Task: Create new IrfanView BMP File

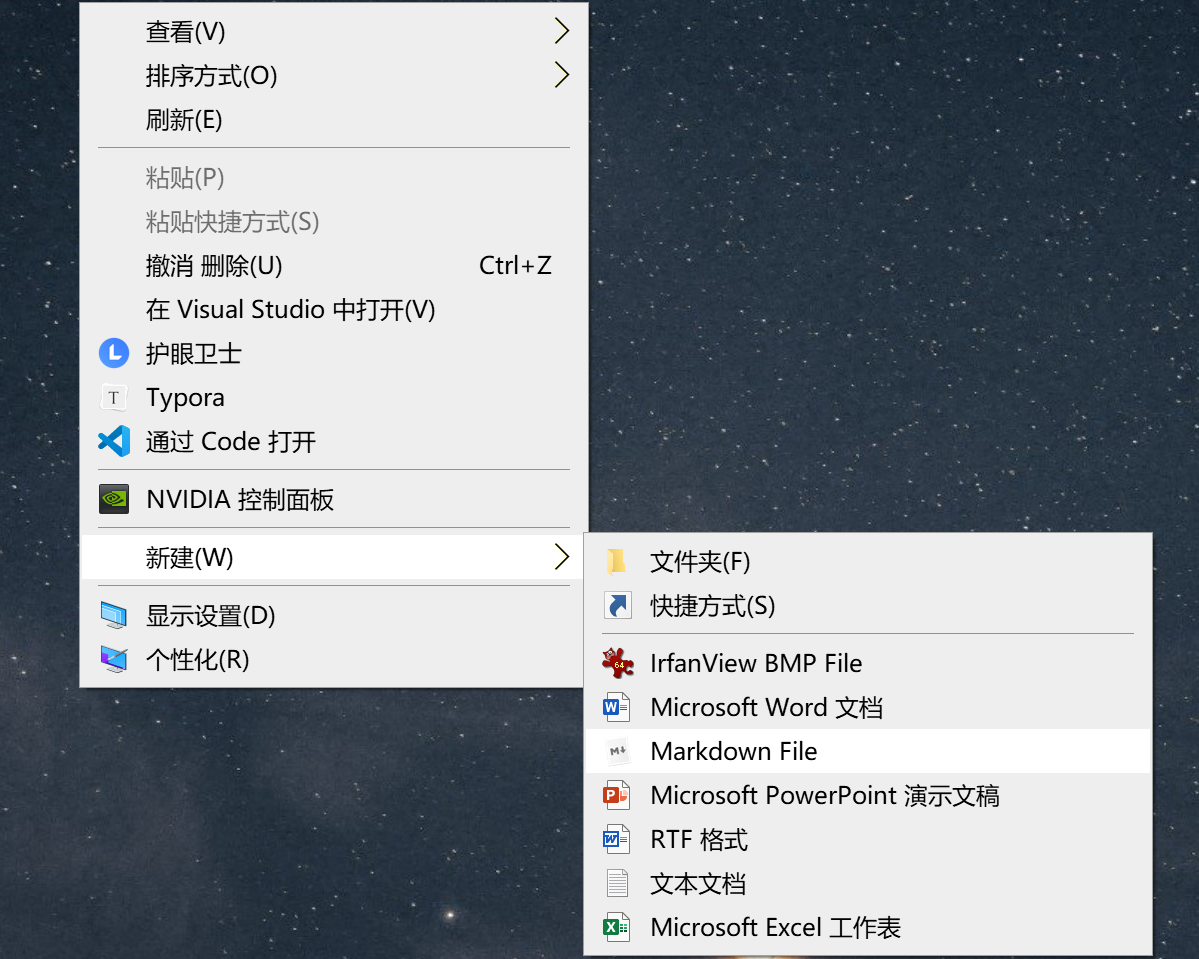Action: pos(868,663)
